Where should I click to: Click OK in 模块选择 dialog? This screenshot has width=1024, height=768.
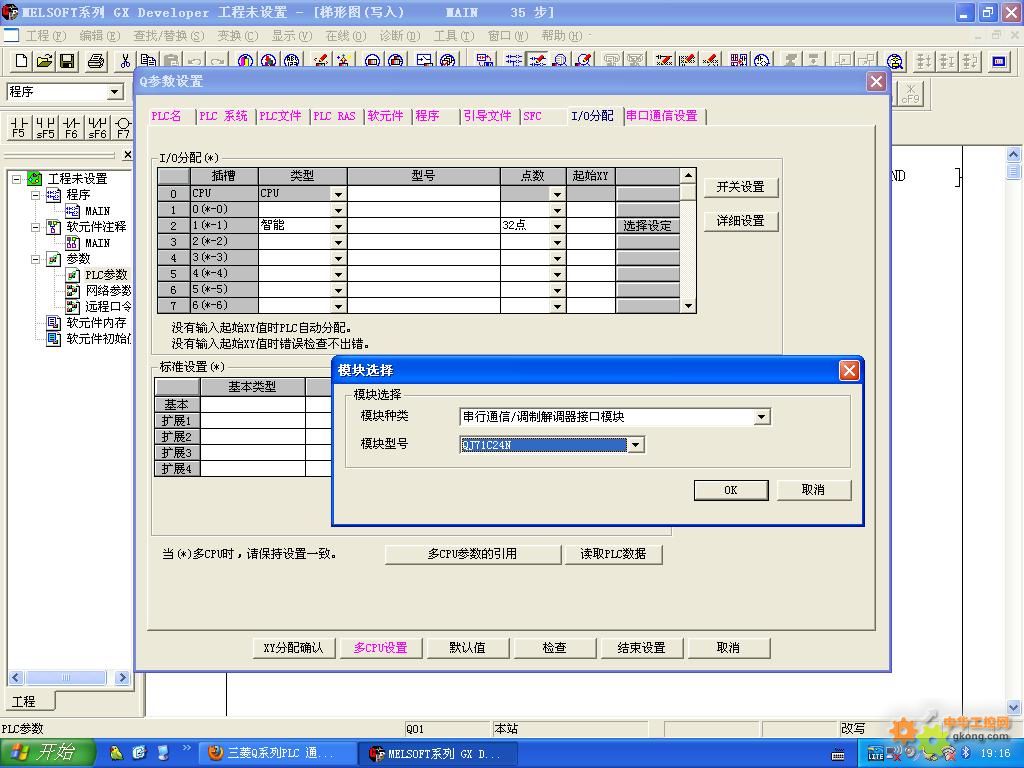point(731,490)
